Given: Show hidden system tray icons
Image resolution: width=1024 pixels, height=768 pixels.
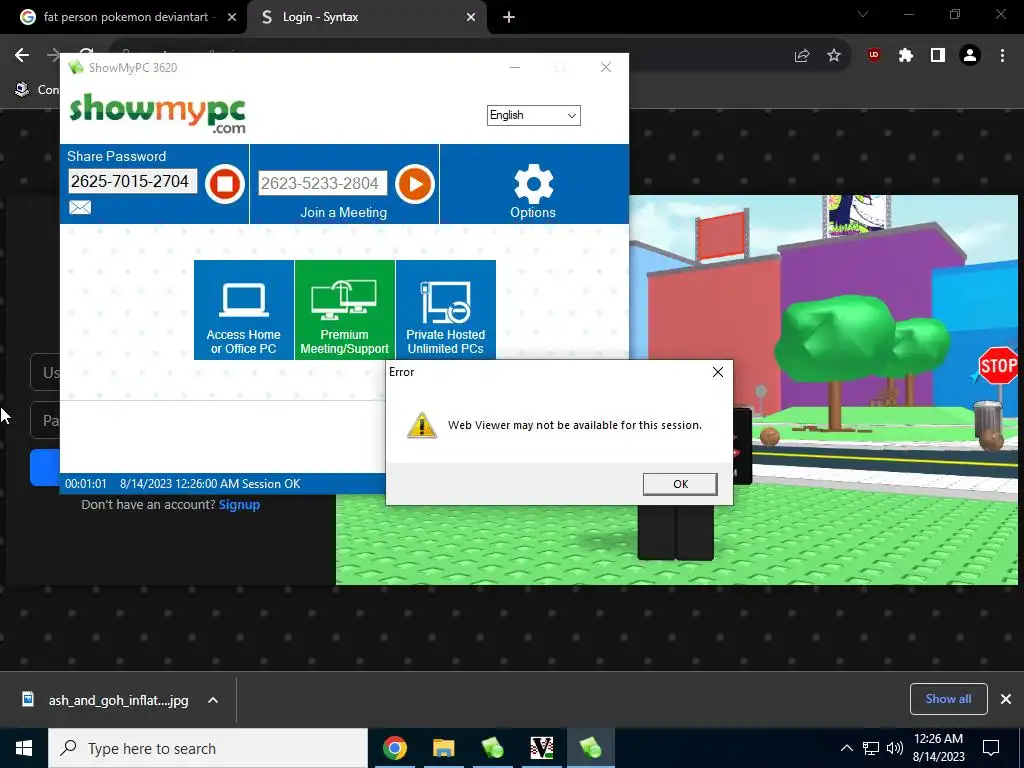Looking at the screenshot, I should click(846, 748).
